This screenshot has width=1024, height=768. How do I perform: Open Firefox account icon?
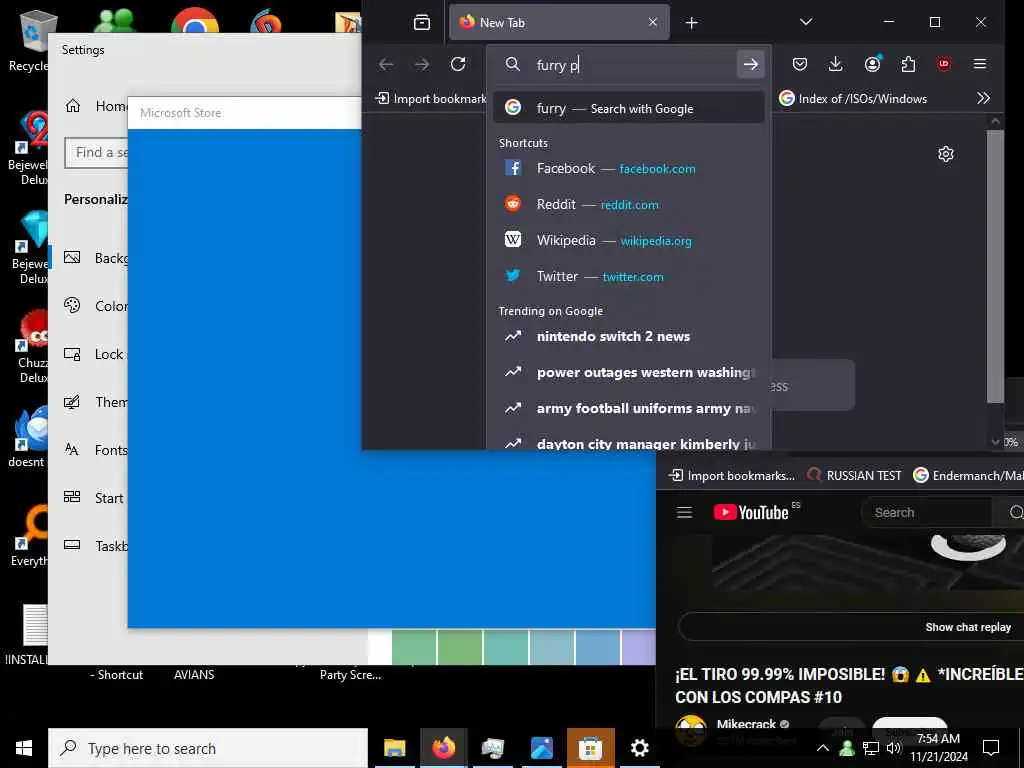[x=872, y=64]
